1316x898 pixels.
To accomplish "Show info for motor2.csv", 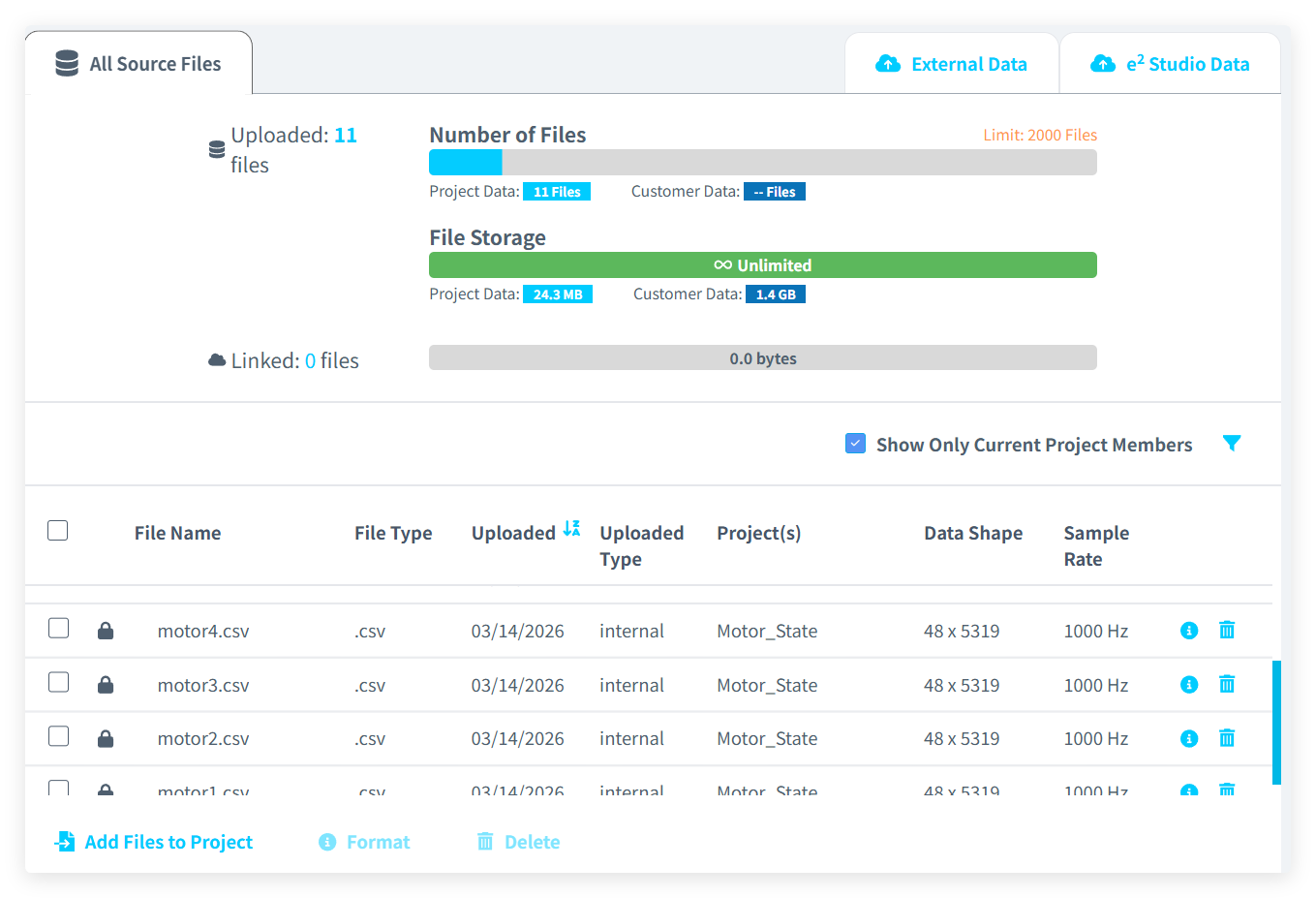I will 1189,738.
